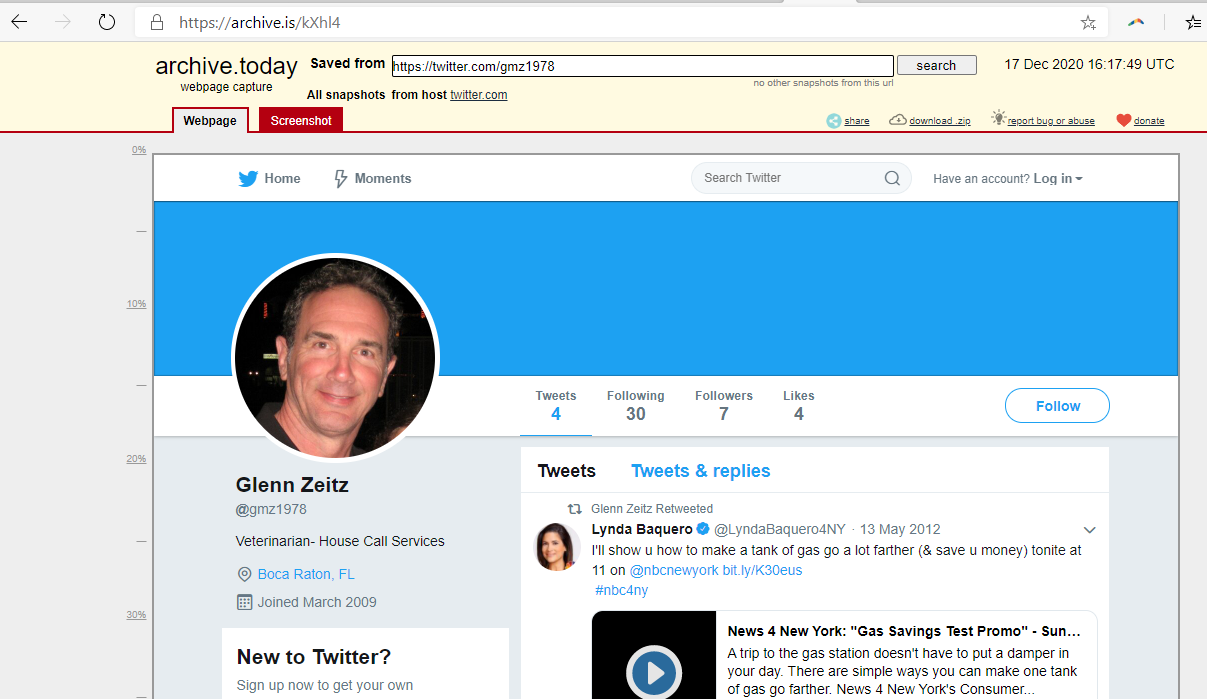Viewport: 1207px width, 699px height.
Task: Click the joined date calendar icon
Action: coord(244,602)
